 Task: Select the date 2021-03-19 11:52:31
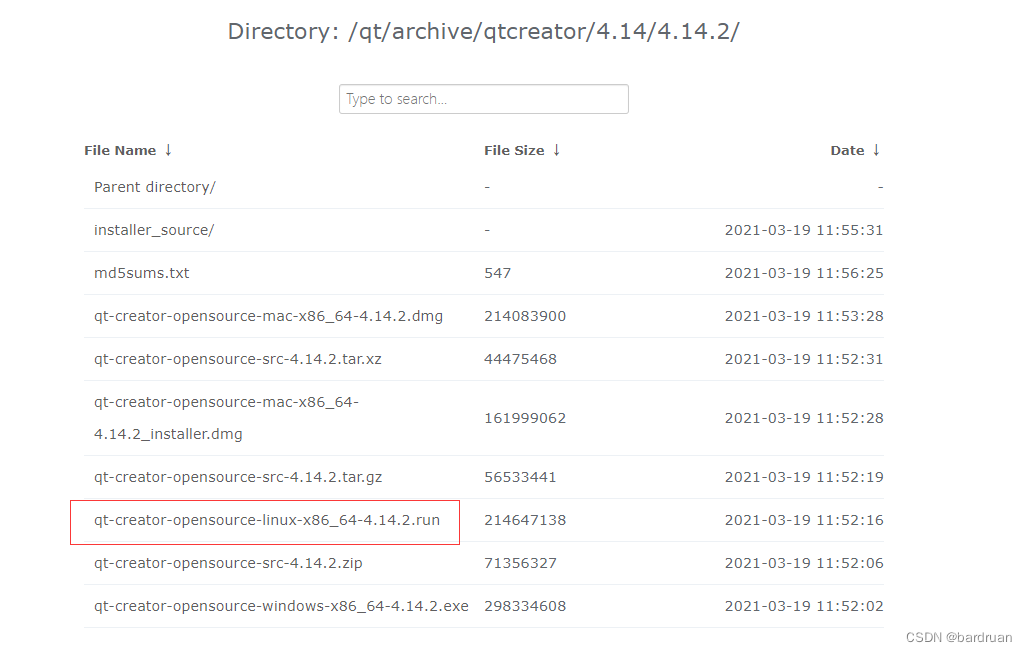click(804, 359)
